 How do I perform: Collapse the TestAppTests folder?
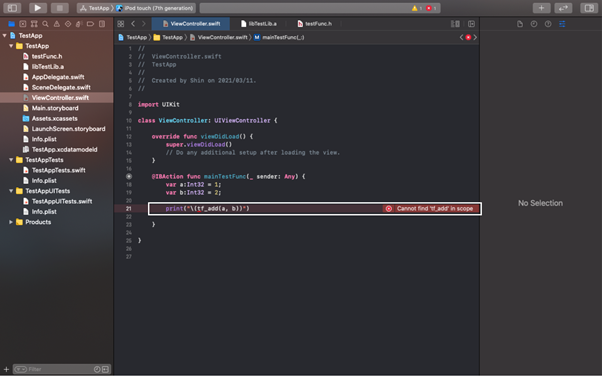[11, 160]
